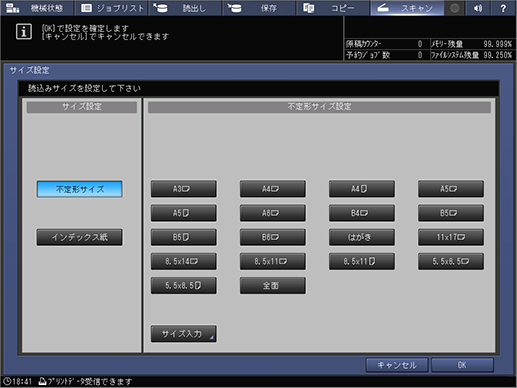Switch to the ジョブリスト tab
This screenshot has width=517, height=388.
click(x=112, y=8)
